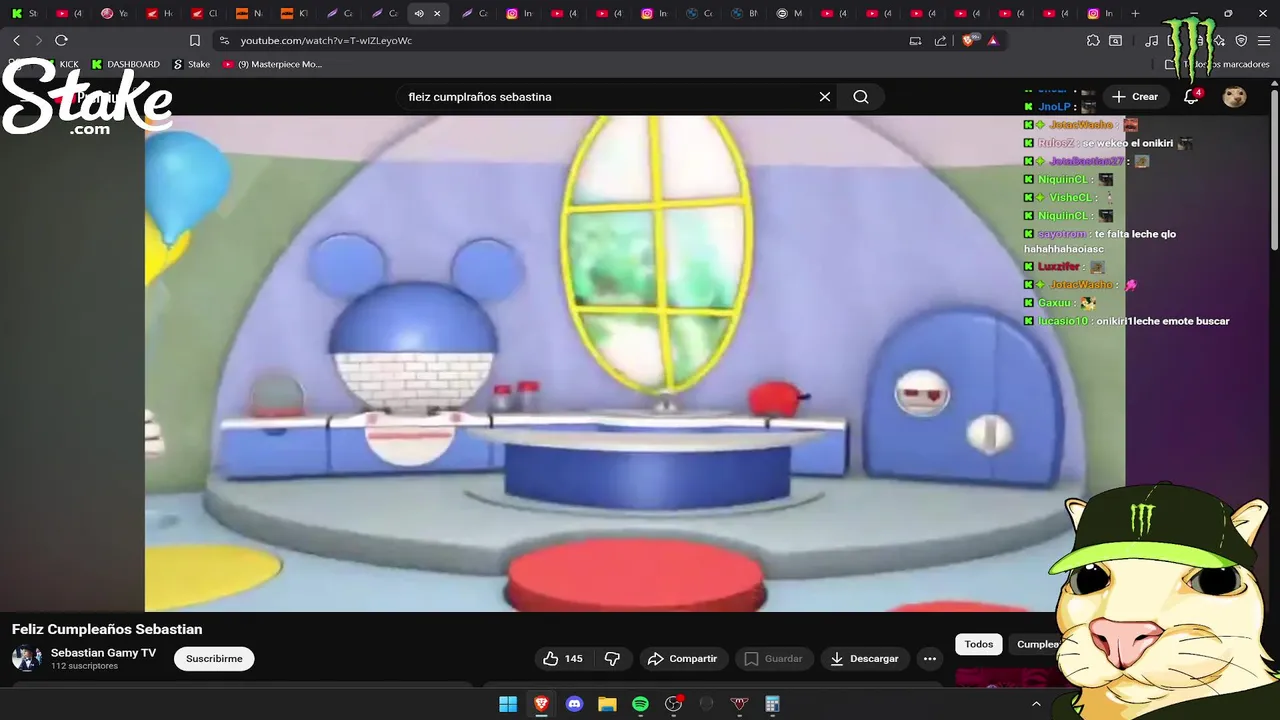The width and height of the screenshot is (1280, 720).
Task: Click the Guardar button
Action: [x=774, y=658]
